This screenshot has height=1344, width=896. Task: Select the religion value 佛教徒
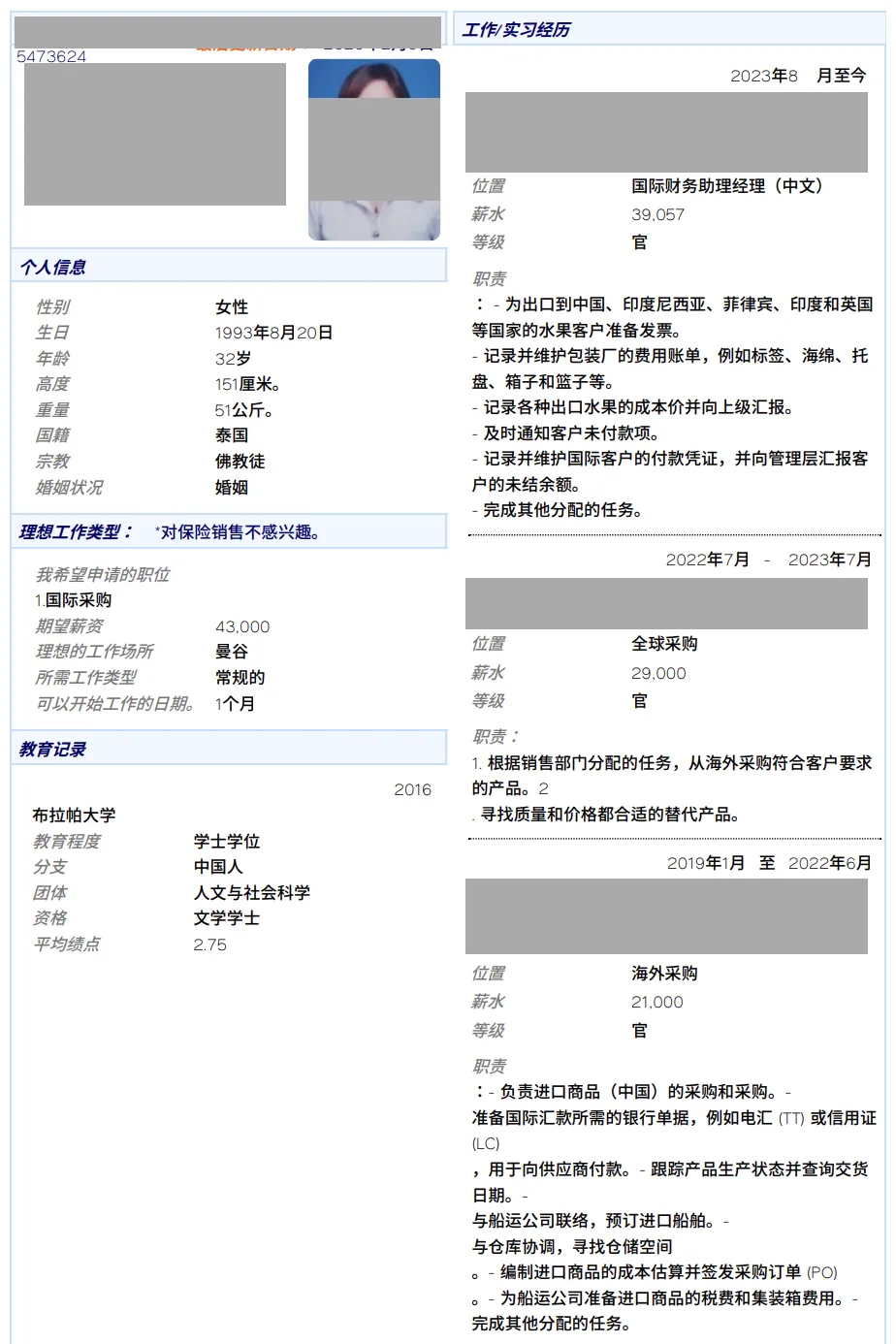(x=240, y=462)
